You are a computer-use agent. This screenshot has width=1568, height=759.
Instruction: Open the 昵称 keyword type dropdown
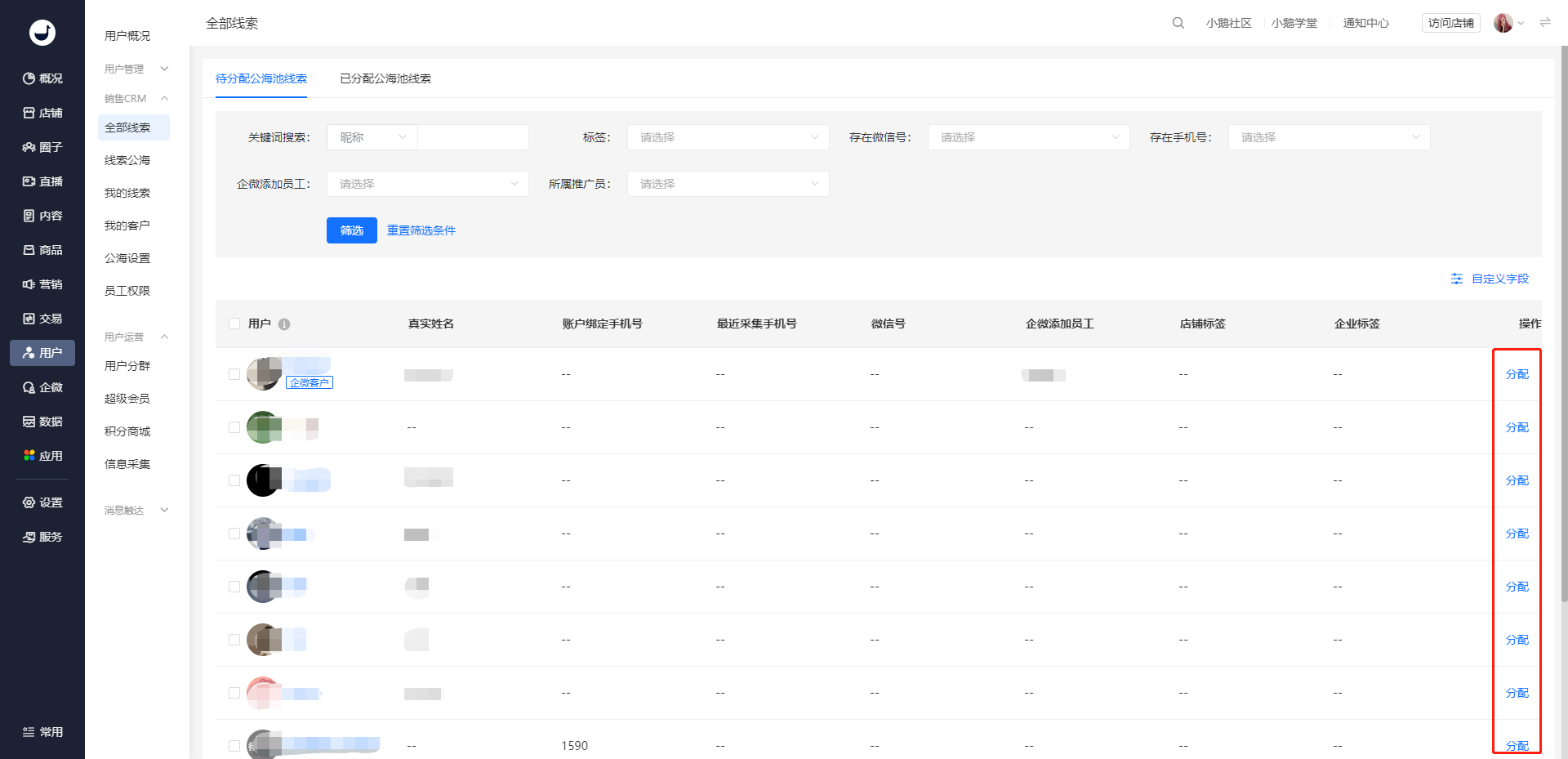point(372,137)
